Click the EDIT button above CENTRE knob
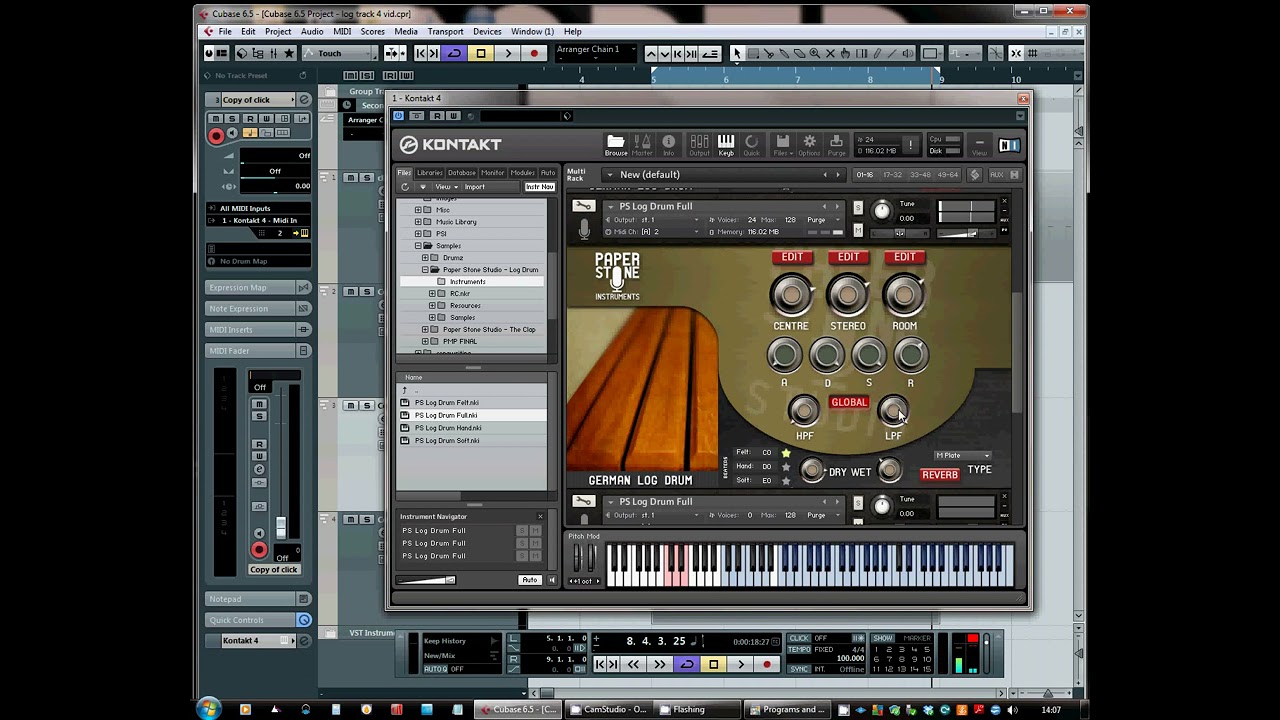The image size is (1280, 720). tap(792, 257)
